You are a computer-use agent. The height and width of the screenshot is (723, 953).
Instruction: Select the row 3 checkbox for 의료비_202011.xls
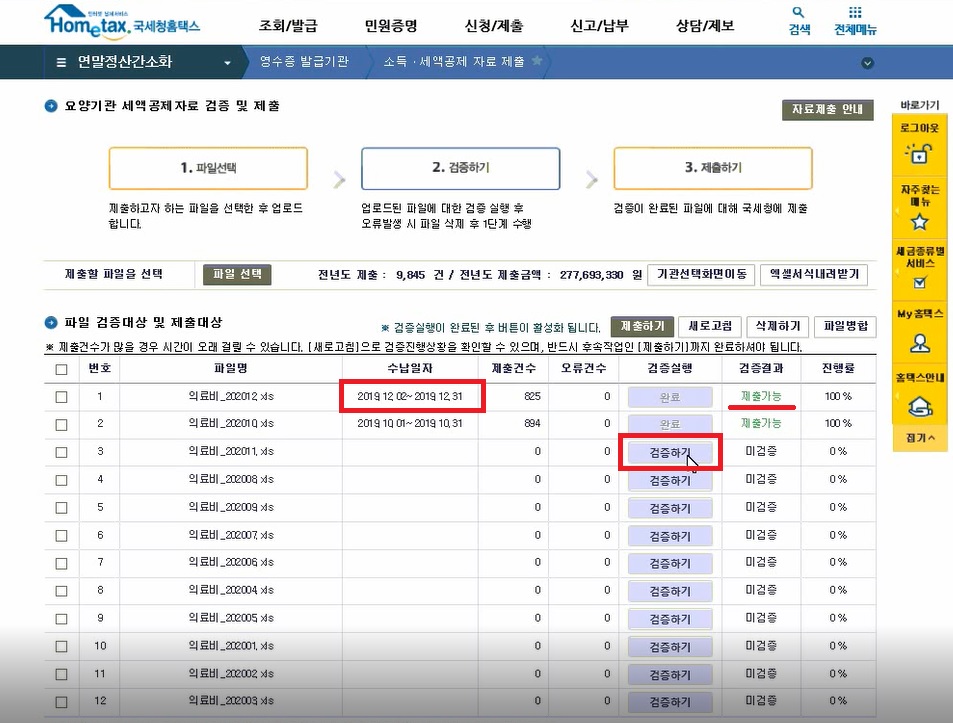[62, 453]
